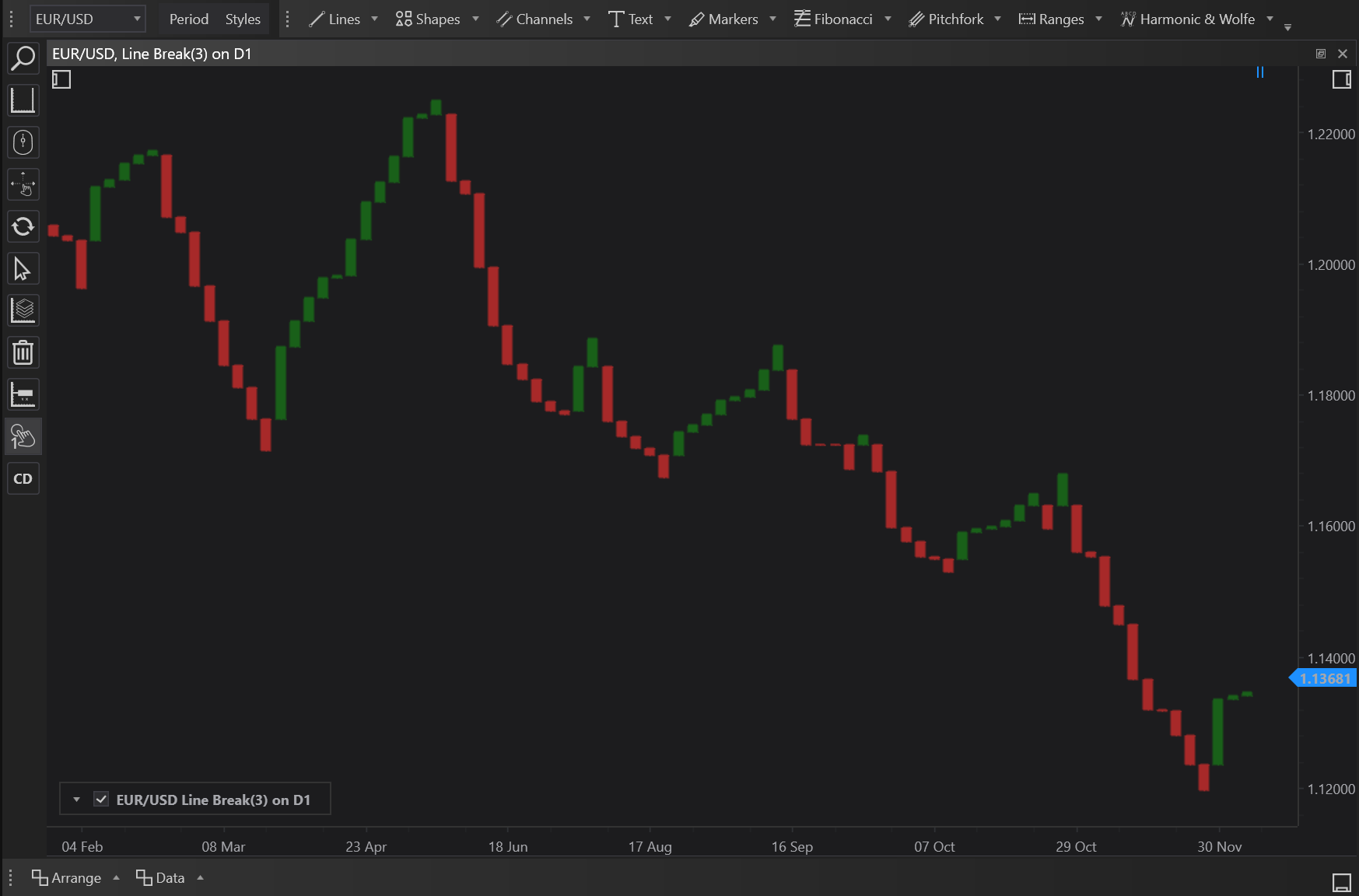
Task: Open the Styles menu
Action: pos(243,19)
